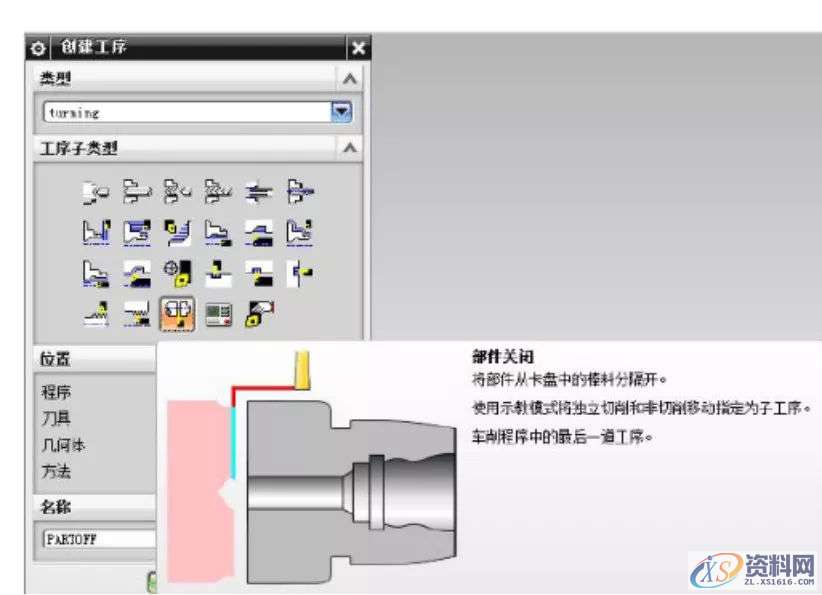The image size is (822, 595).
Task: Open the turning type dropdown arrow
Action: [342, 113]
